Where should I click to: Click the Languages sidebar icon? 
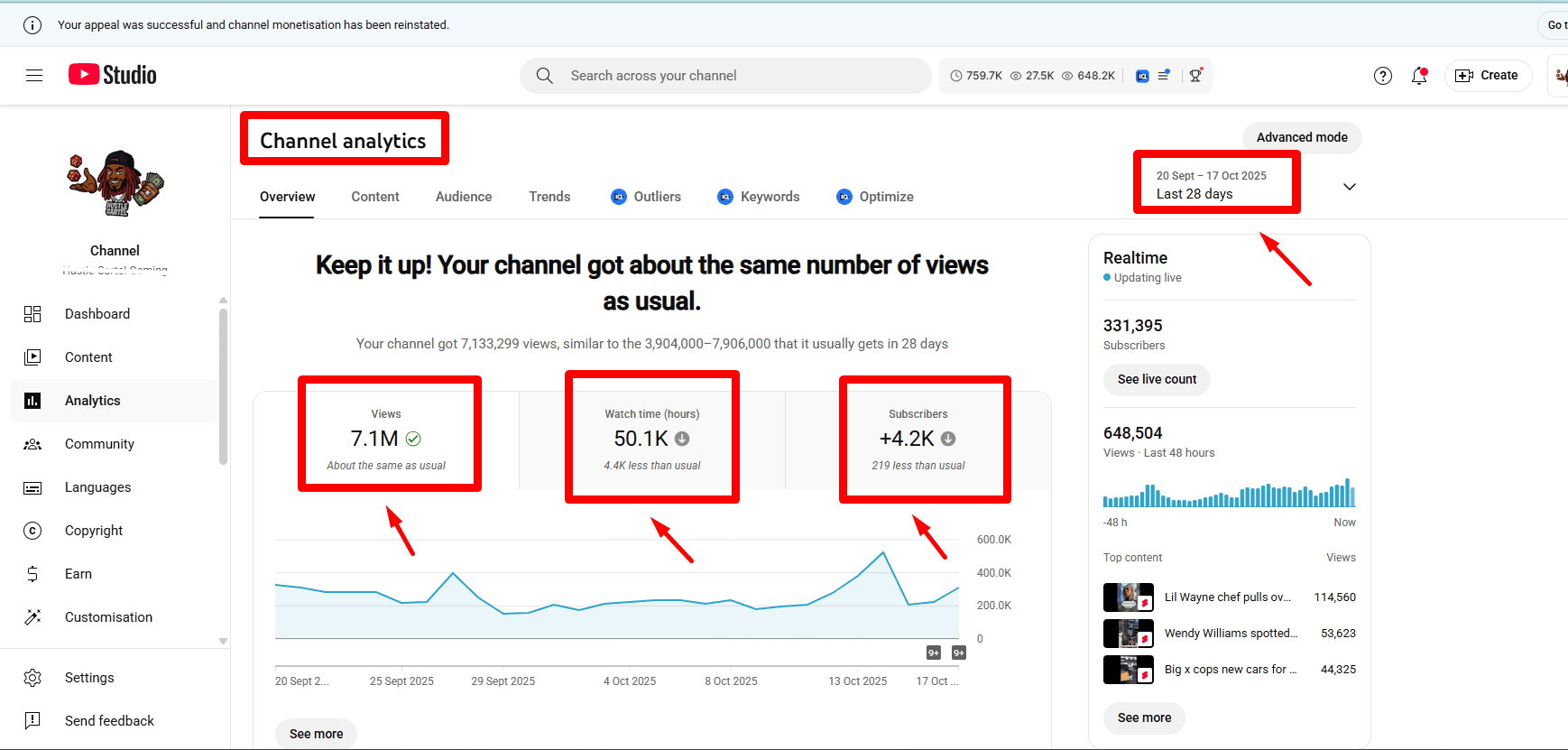(x=32, y=487)
